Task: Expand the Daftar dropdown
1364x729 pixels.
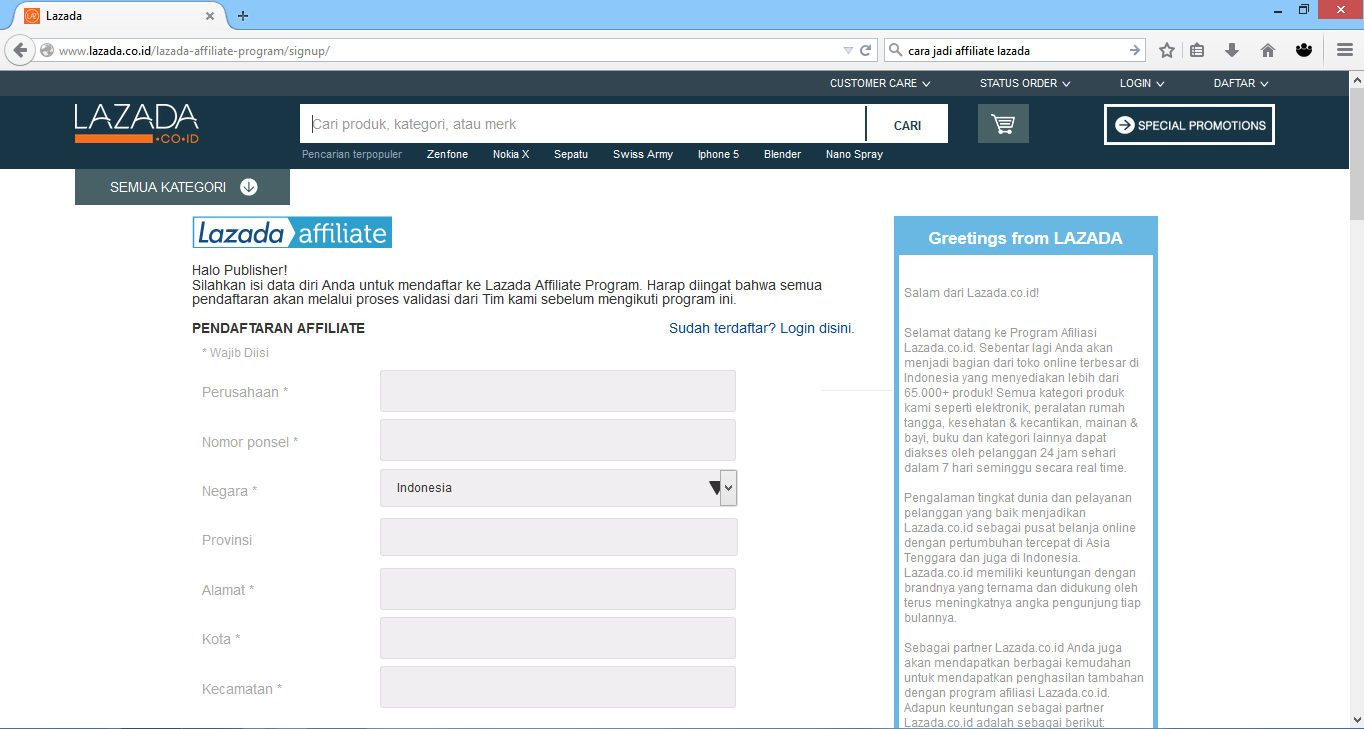Action: point(1241,83)
